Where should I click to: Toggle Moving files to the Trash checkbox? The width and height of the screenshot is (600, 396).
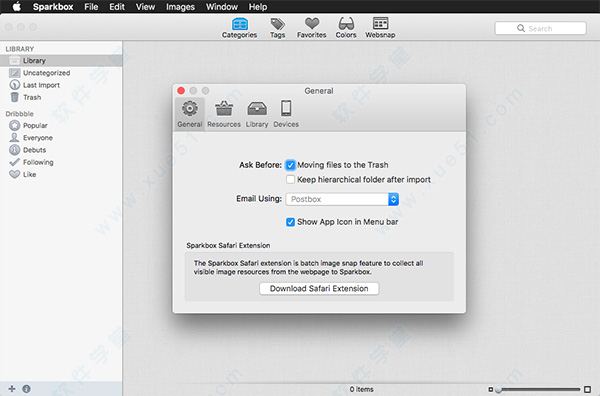pos(290,165)
